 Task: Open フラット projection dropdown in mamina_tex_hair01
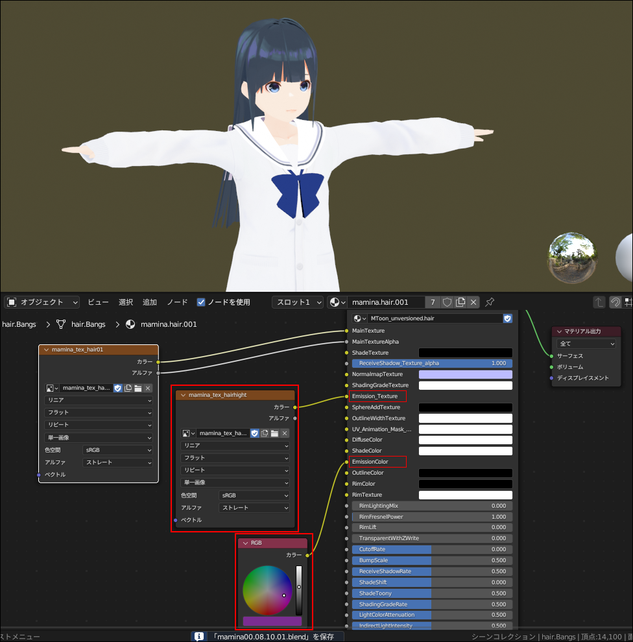(99, 413)
